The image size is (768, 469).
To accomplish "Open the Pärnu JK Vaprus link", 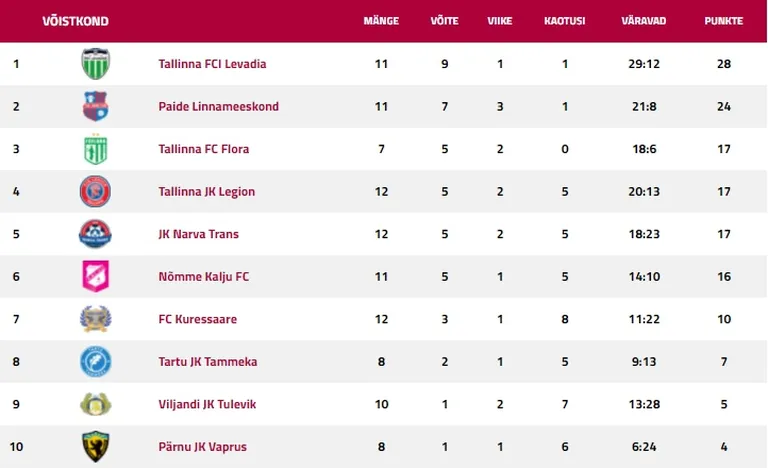I will pyautogui.click(x=202, y=446).
